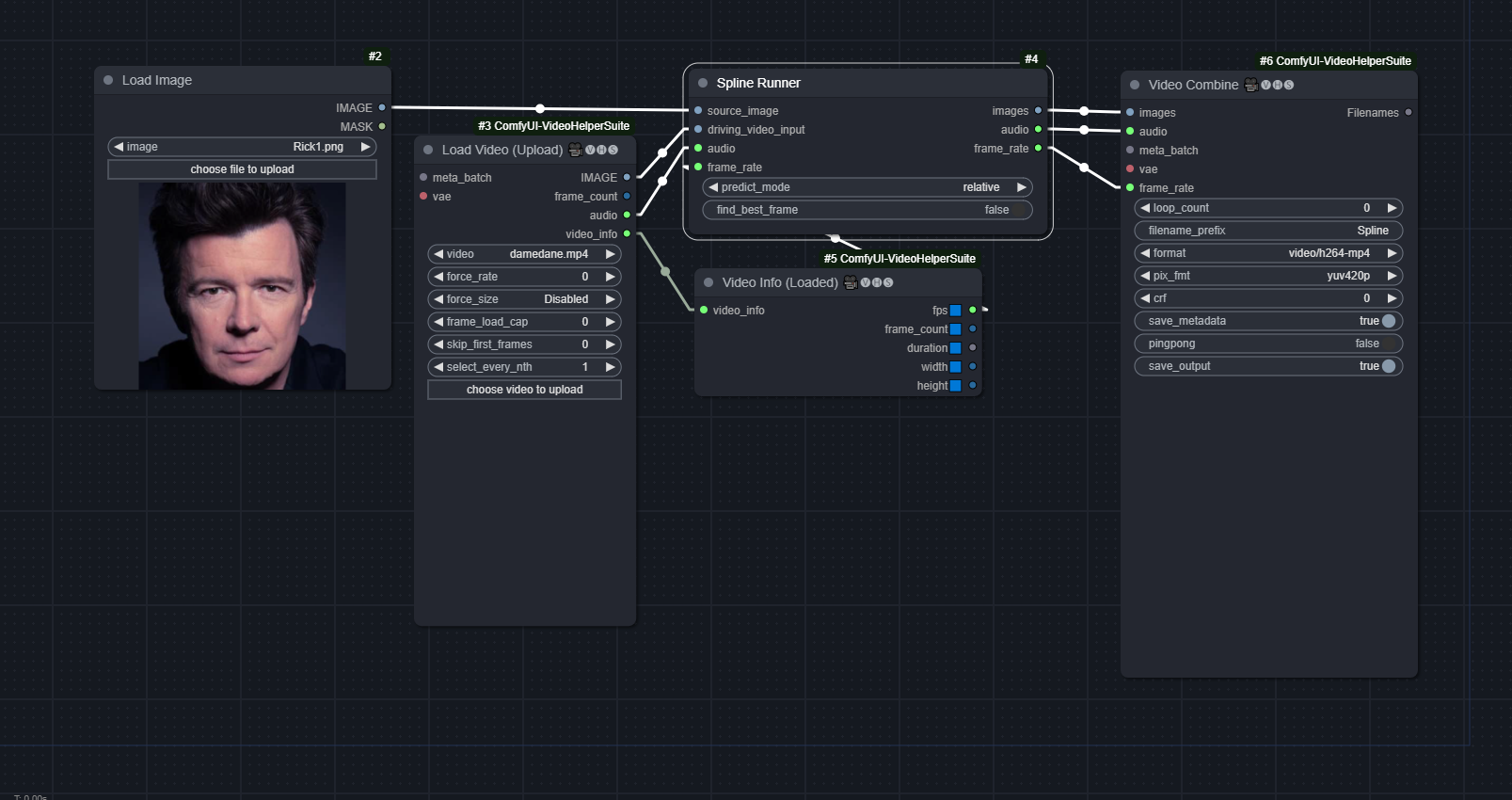This screenshot has height=800, width=1512.
Task: Click the video_info output socket on Load Video
Action: click(x=627, y=234)
